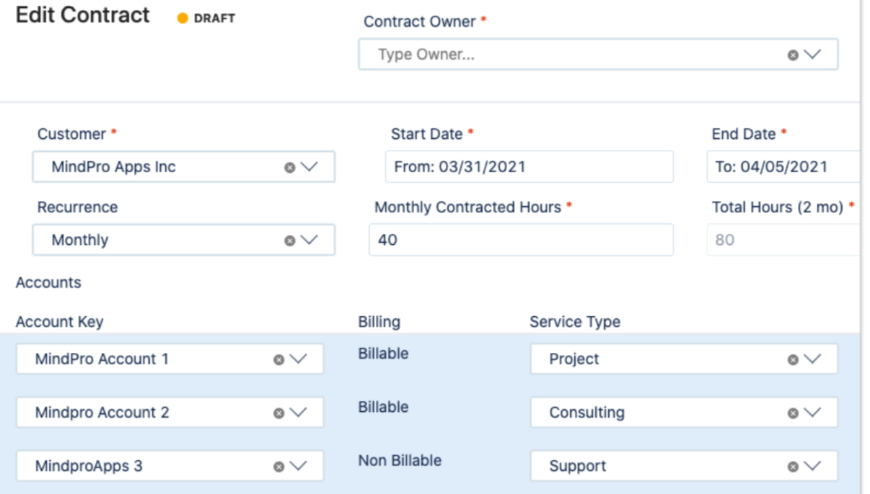Click the End Date field

784,167
